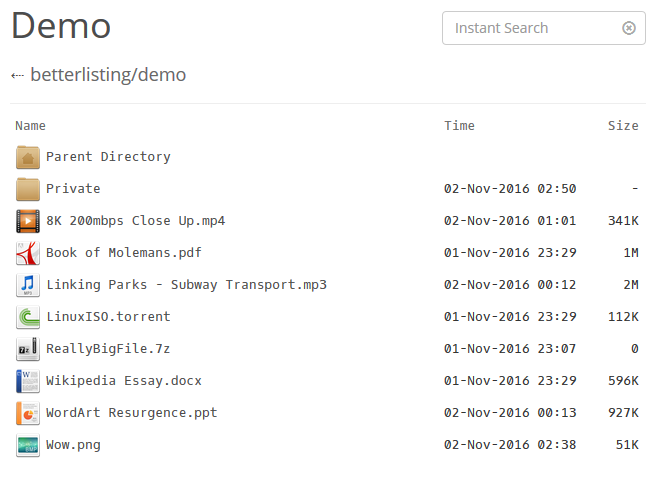The image size is (656, 480).
Task: Go back using the arrow before betterlisting/demo
Action: coord(17,75)
